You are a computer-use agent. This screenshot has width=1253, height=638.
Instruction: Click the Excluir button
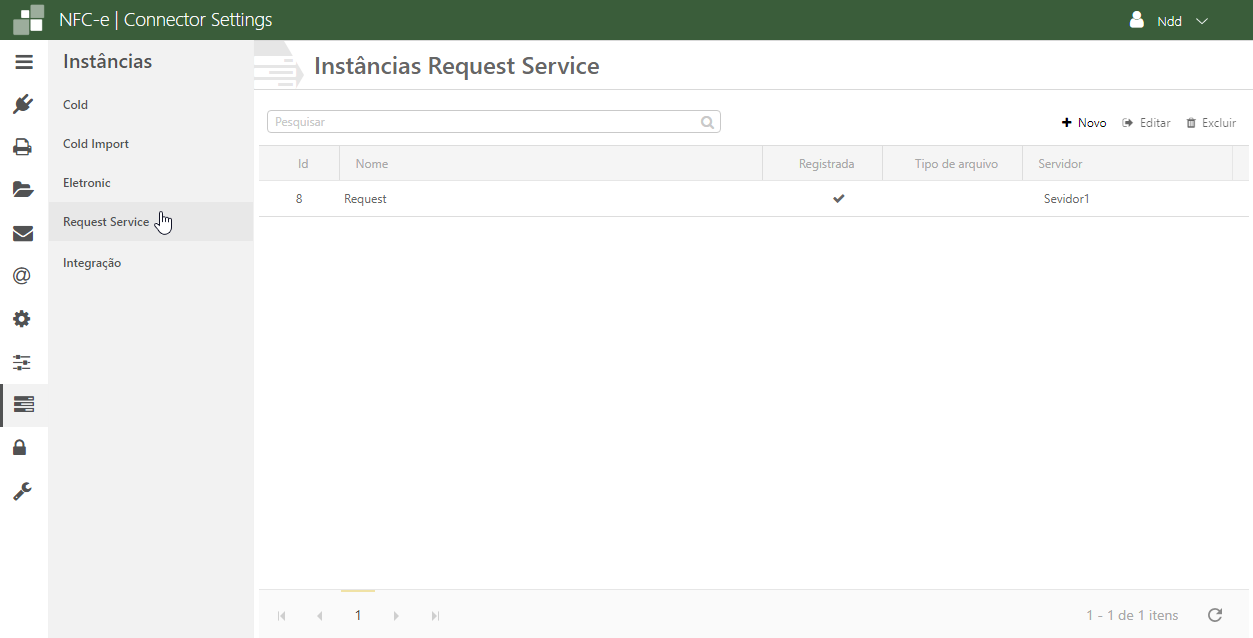coord(1211,123)
